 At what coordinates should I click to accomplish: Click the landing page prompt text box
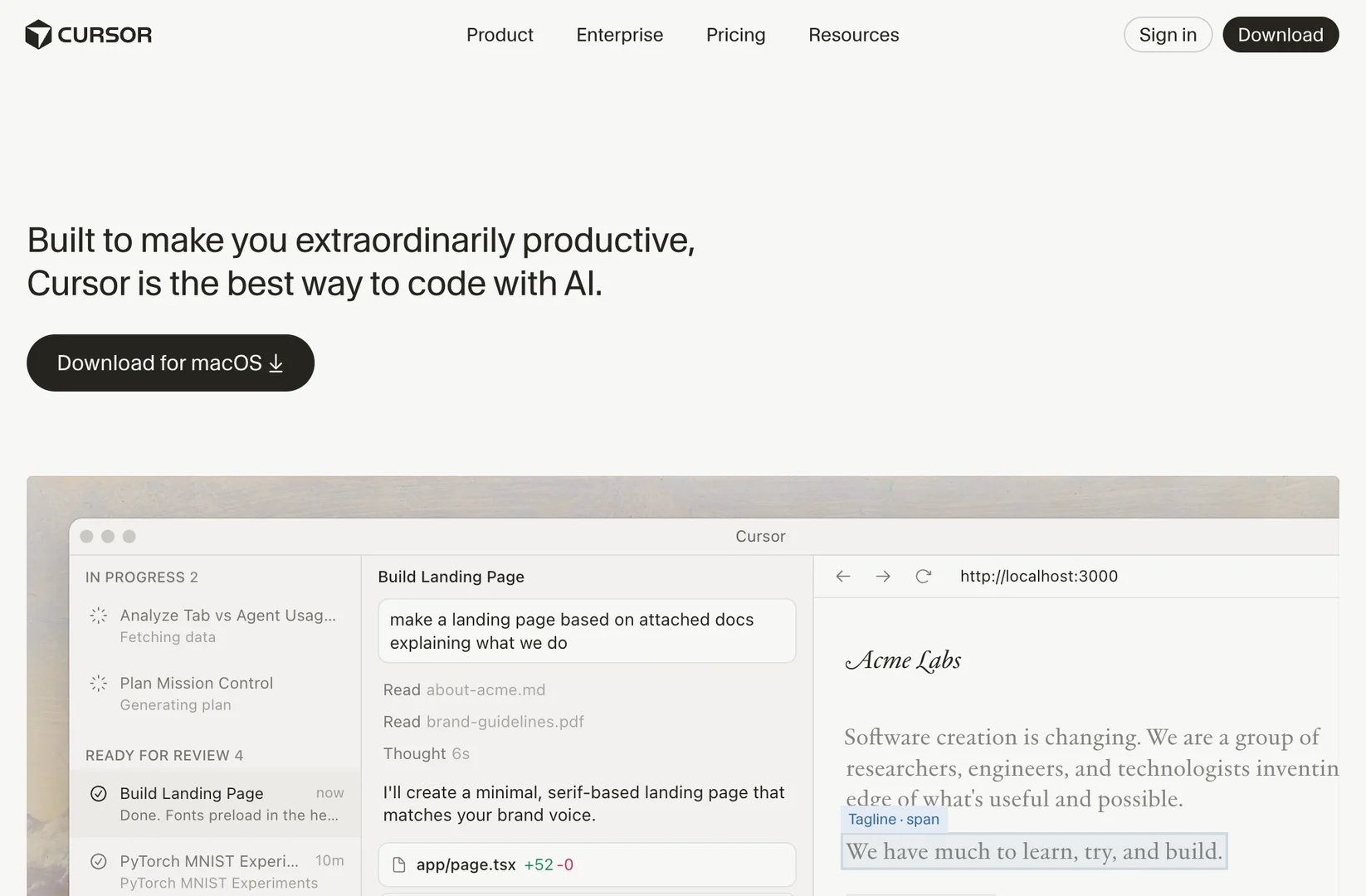coord(587,631)
